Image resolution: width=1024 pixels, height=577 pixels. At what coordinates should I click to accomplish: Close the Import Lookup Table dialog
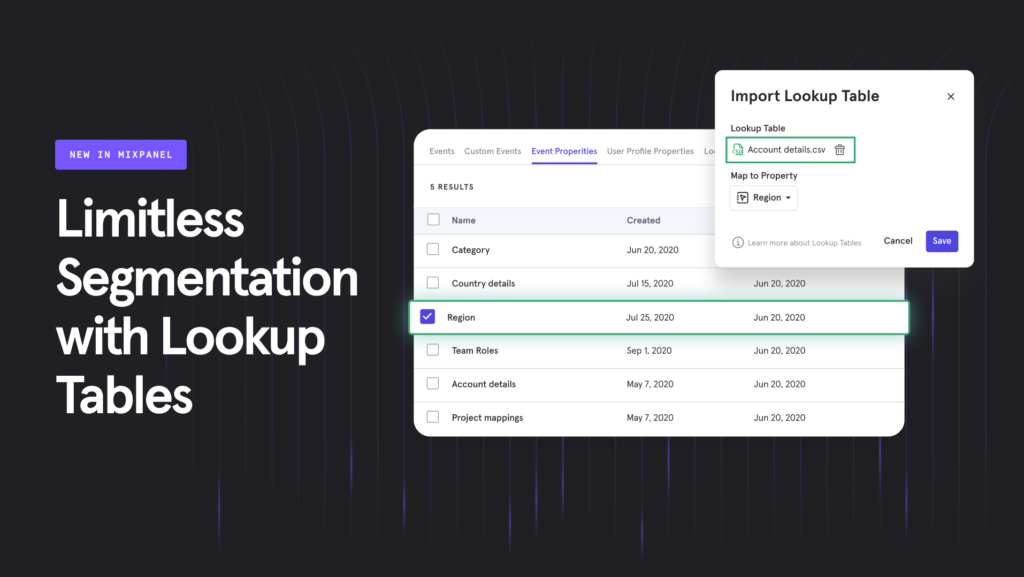(950, 97)
